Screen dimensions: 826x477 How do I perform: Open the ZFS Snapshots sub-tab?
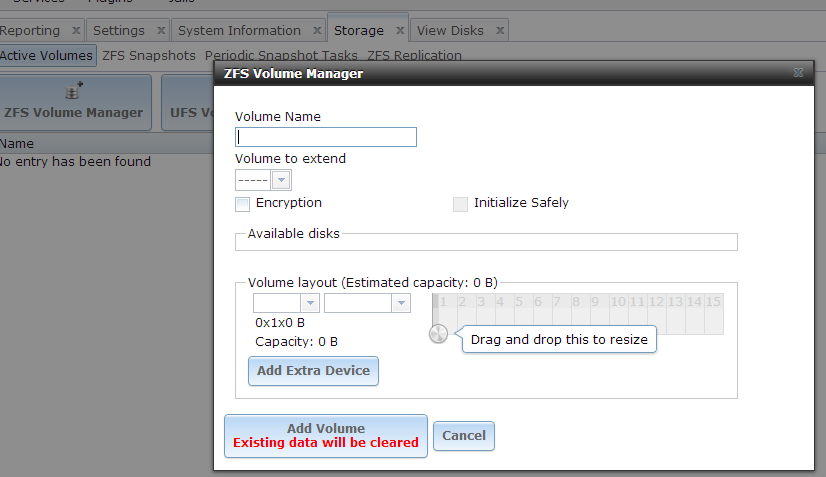(149, 55)
